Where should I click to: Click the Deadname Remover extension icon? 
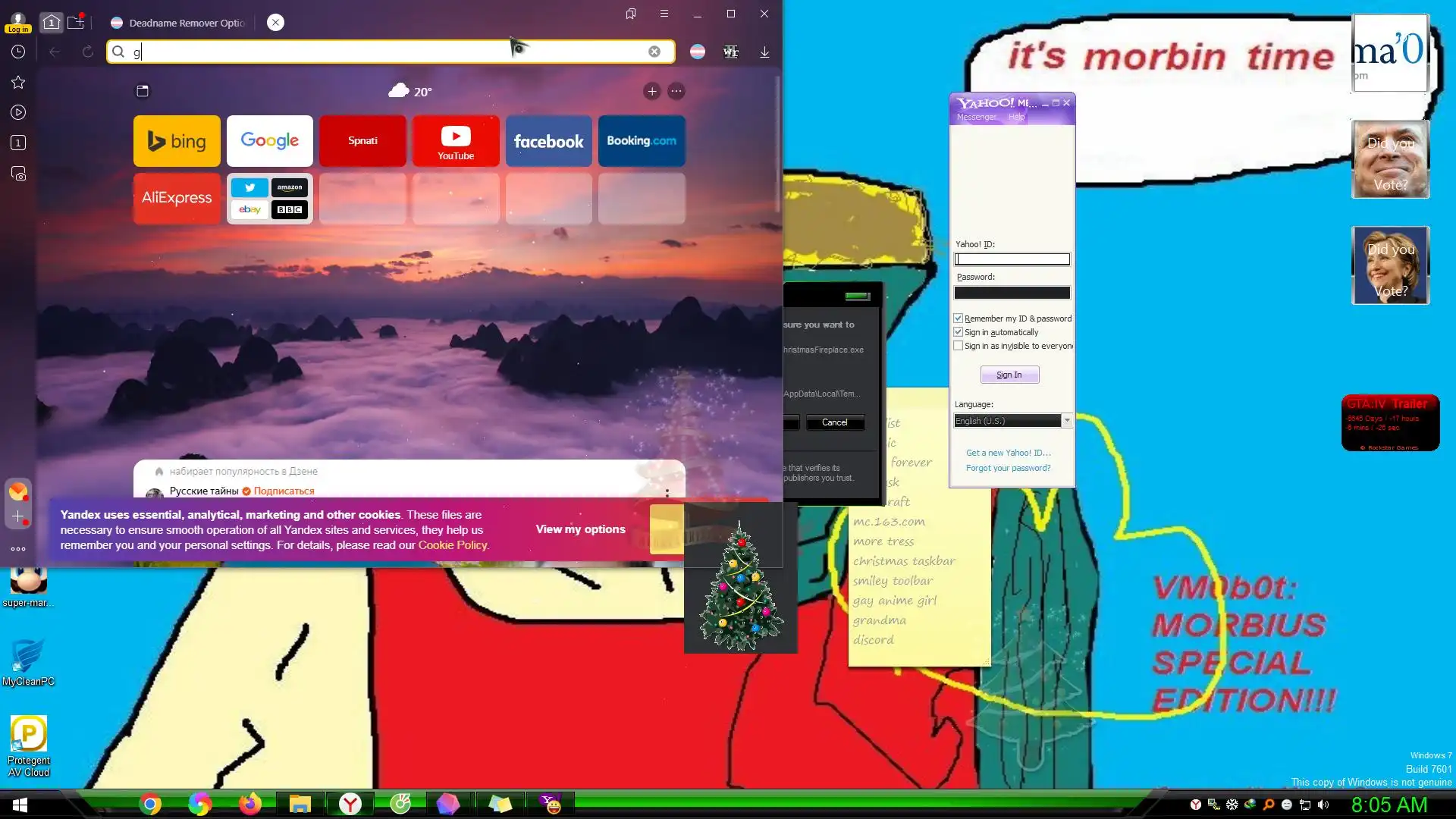pos(697,52)
